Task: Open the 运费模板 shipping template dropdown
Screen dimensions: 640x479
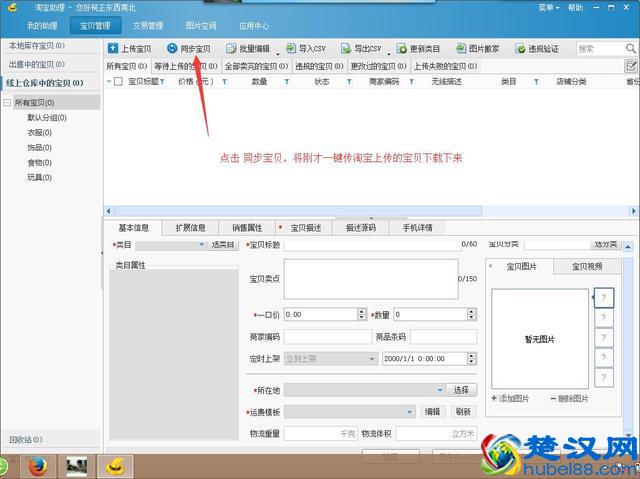Action: (349, 412)
